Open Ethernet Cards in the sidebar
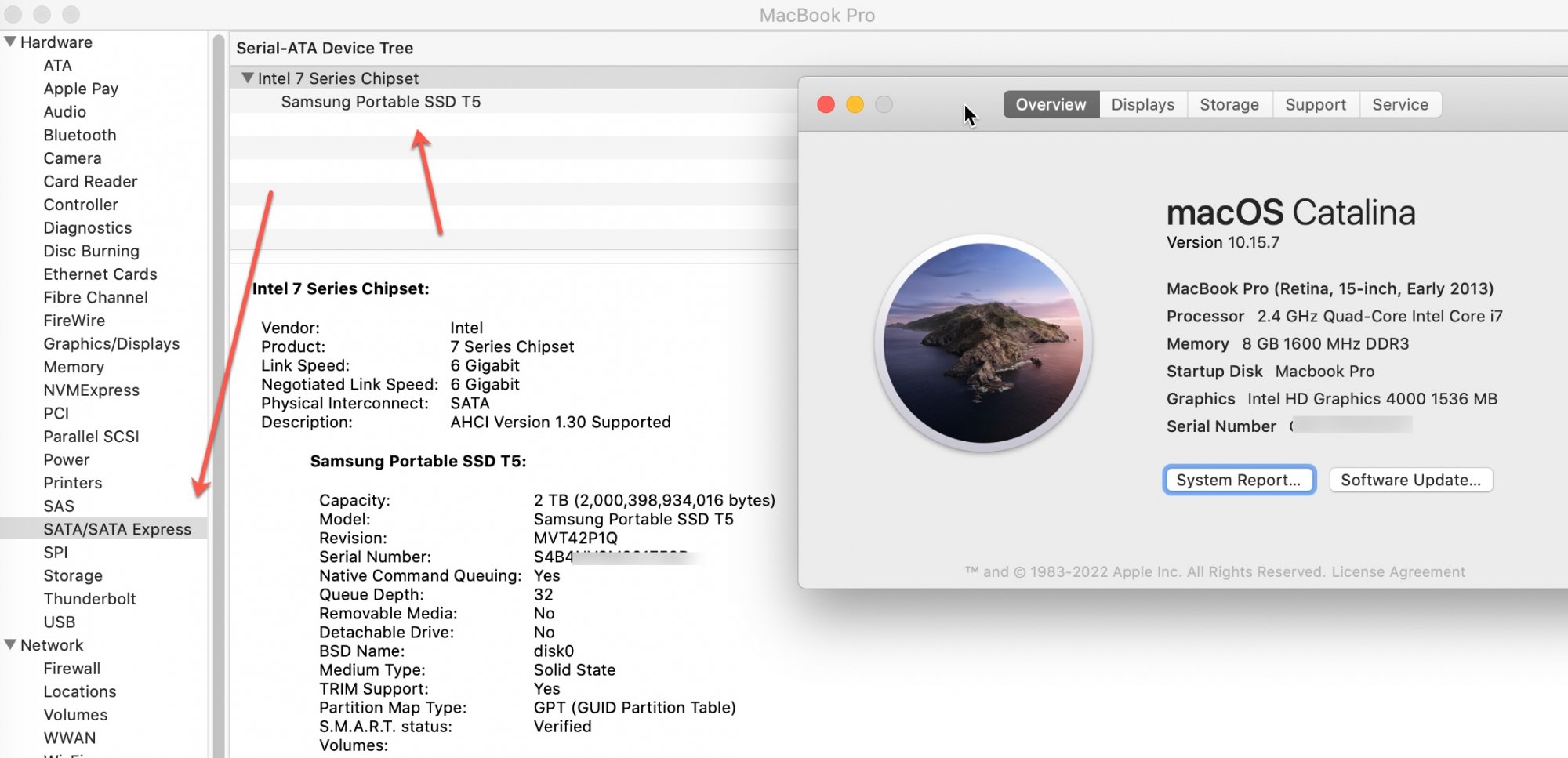This screenshot has width=1568, height=758. (100, 274)
